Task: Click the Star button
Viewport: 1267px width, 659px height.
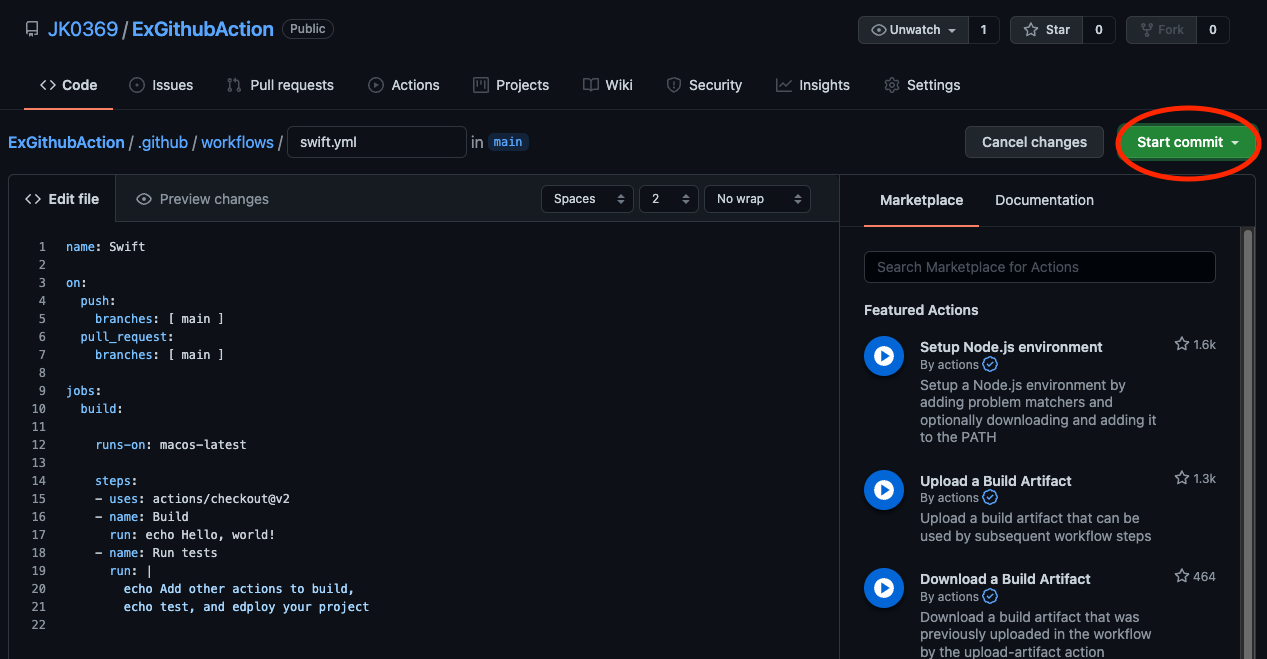Action: [x=1046, y=30]
